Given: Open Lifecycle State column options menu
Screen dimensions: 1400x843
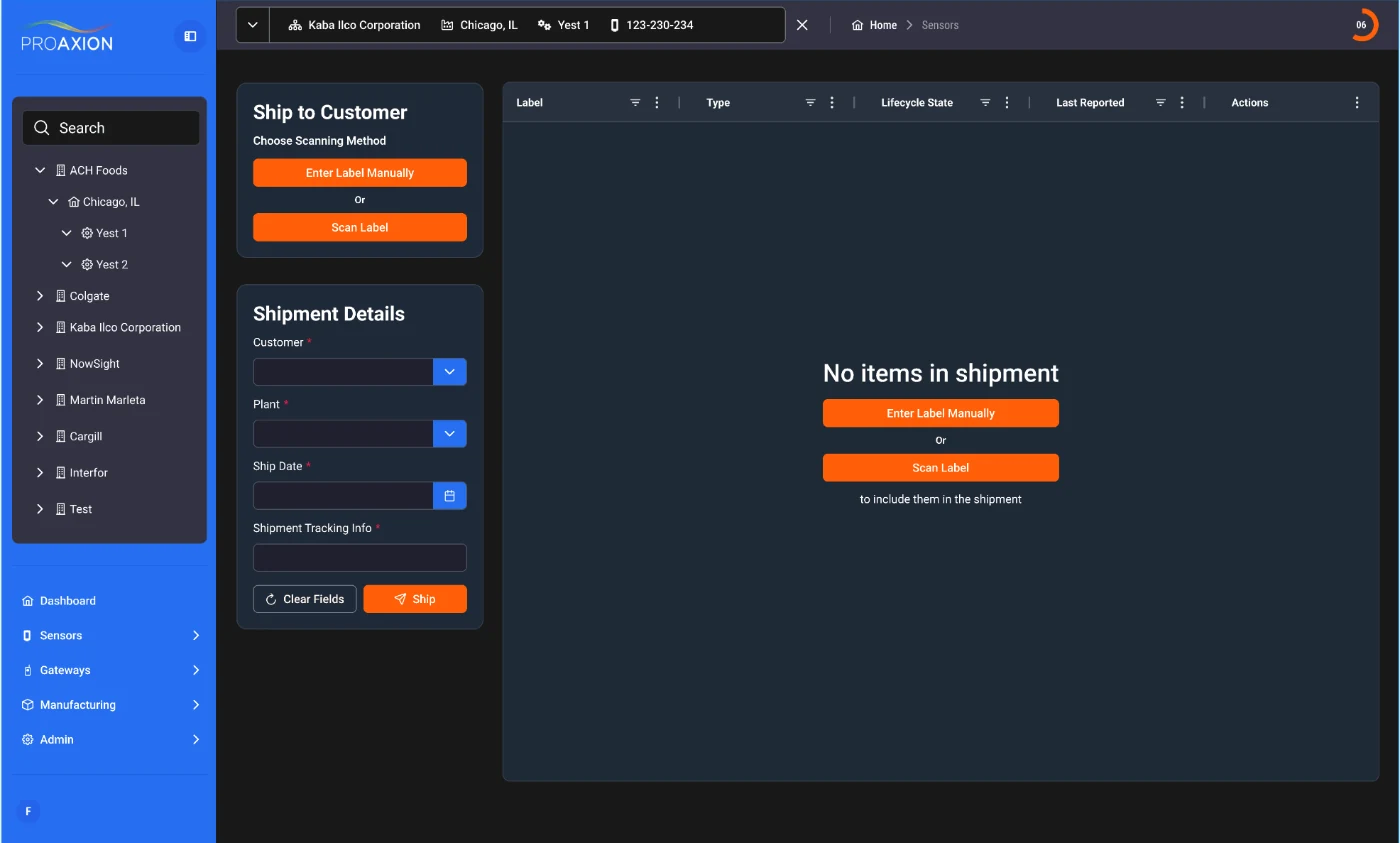Looking at the screenshot, I should [1007, 103].
